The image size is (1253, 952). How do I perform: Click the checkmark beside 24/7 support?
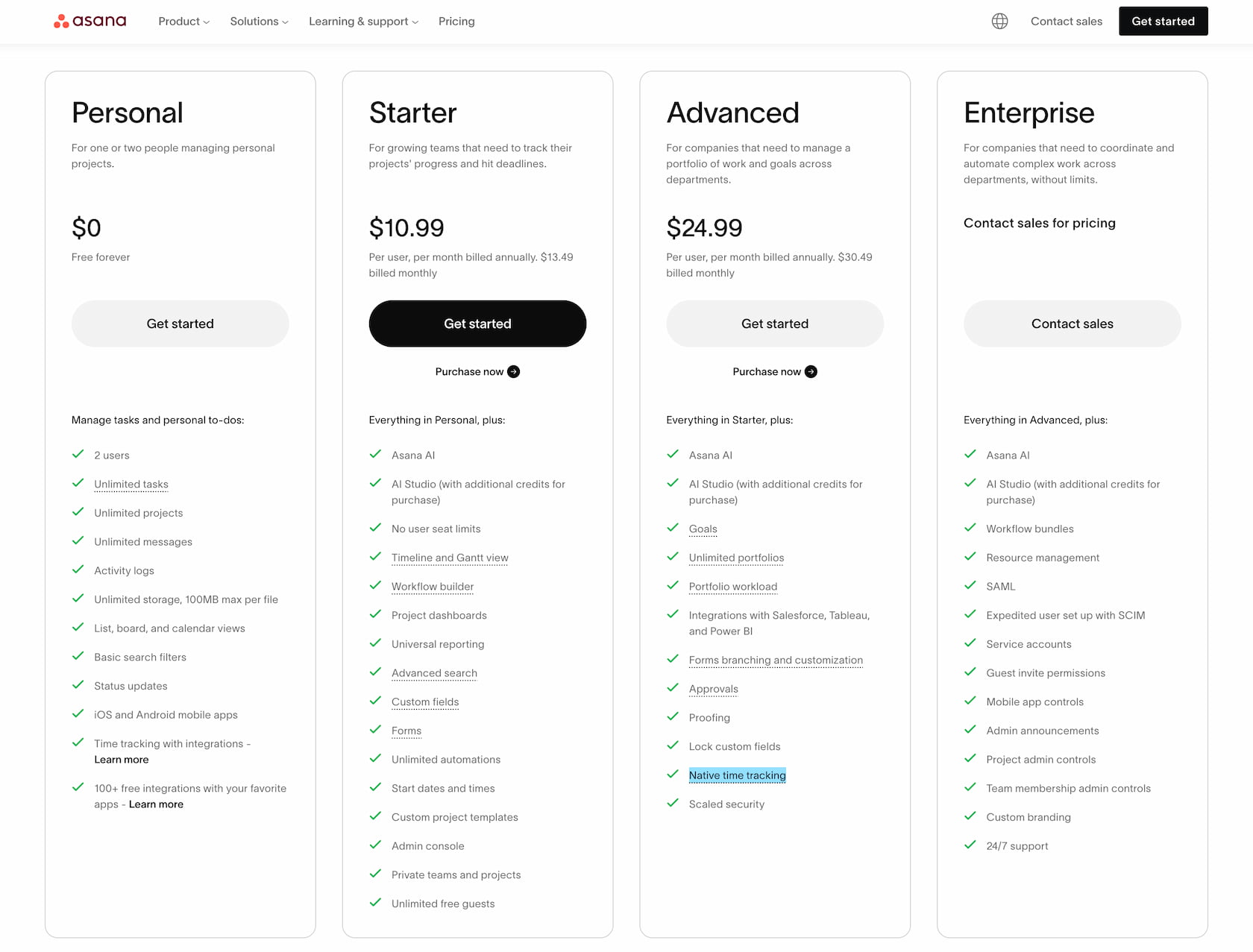click(970, 845)
